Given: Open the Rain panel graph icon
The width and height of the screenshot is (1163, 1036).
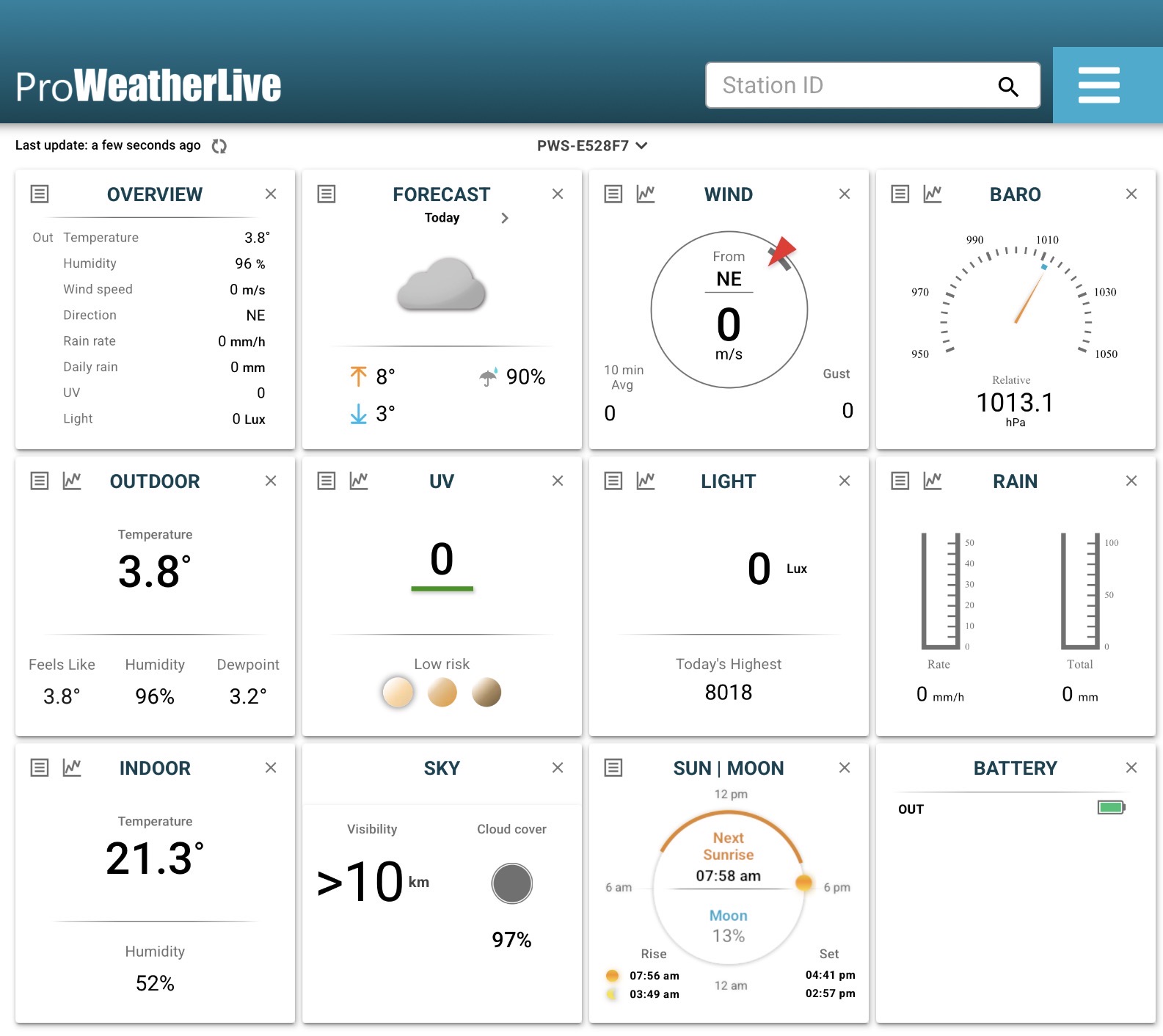Looking at the screenshot, I should [933, 481].
